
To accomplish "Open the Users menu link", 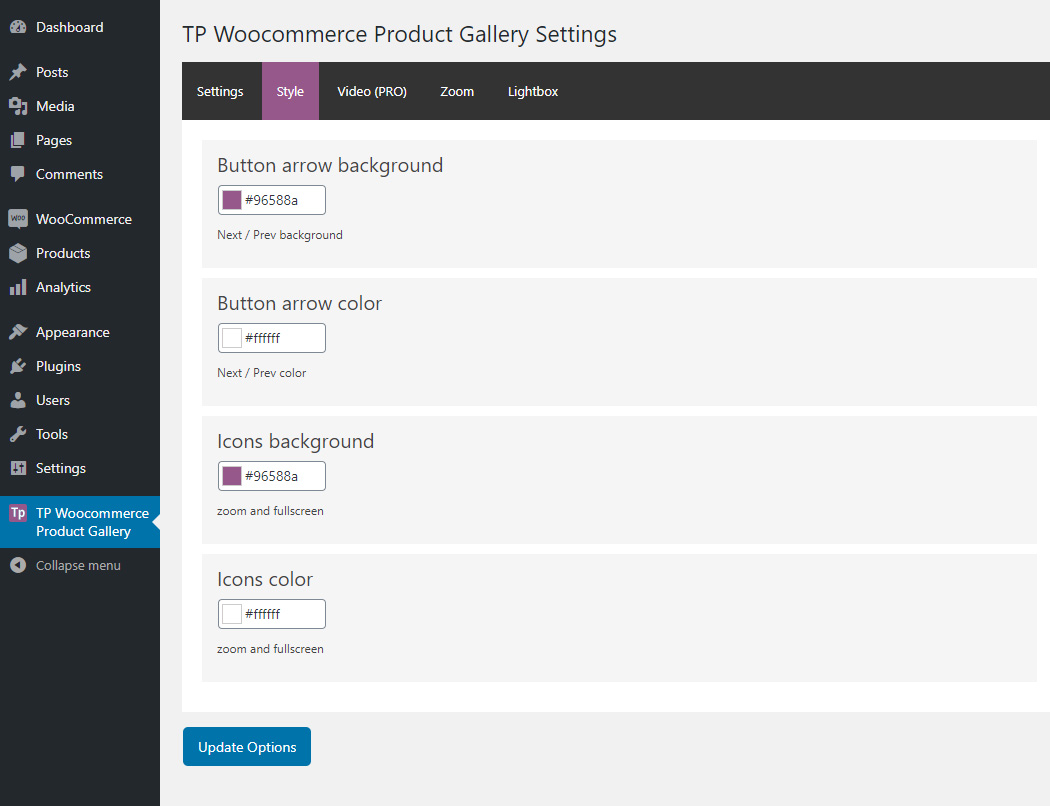I will point(53,400).
